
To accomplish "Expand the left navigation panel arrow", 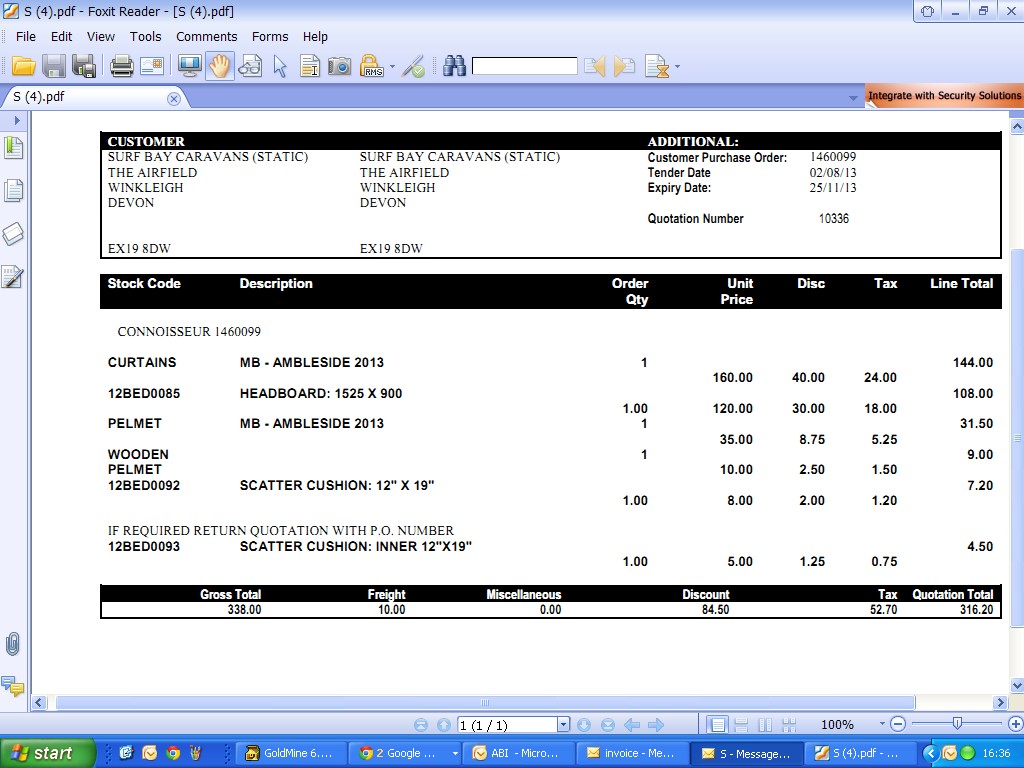I will pyautogui.click(x=17, y=120).
